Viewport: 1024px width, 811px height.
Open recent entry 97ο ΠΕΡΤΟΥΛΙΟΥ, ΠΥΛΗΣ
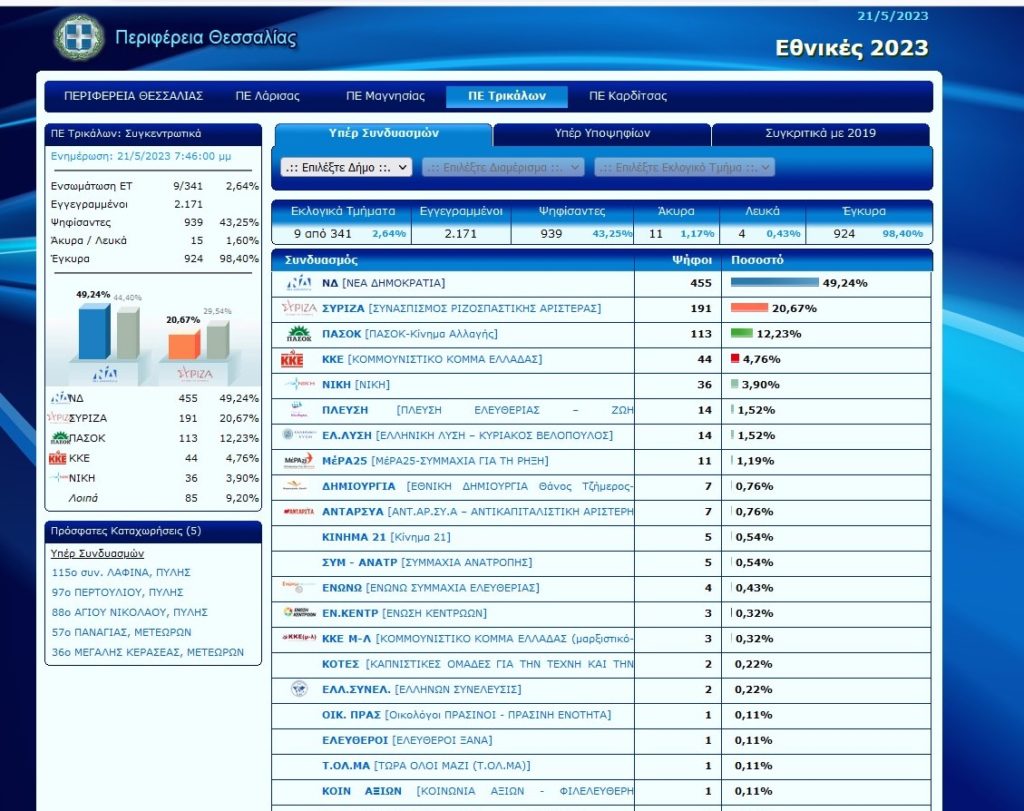pos(118,592)
